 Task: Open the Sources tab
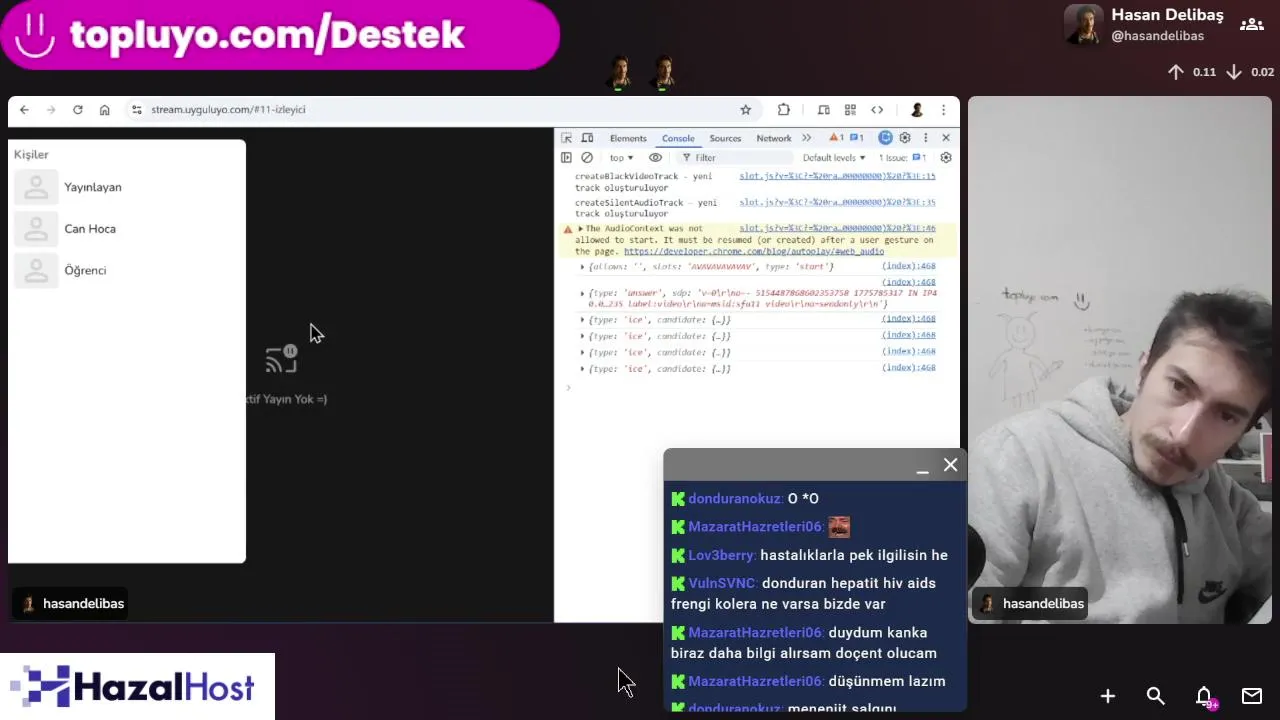click(725, 138)
